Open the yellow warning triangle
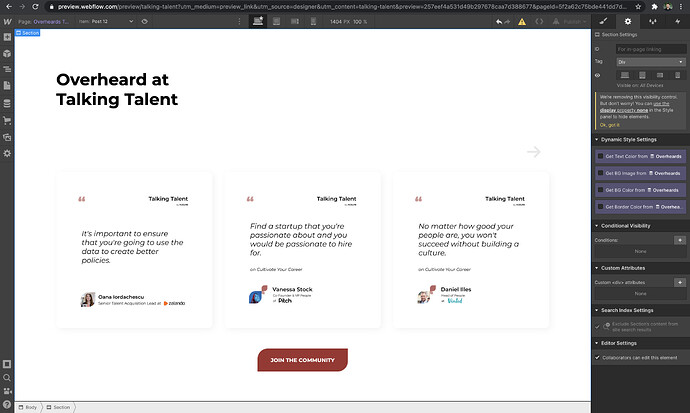690x413 pixels. 522,22
